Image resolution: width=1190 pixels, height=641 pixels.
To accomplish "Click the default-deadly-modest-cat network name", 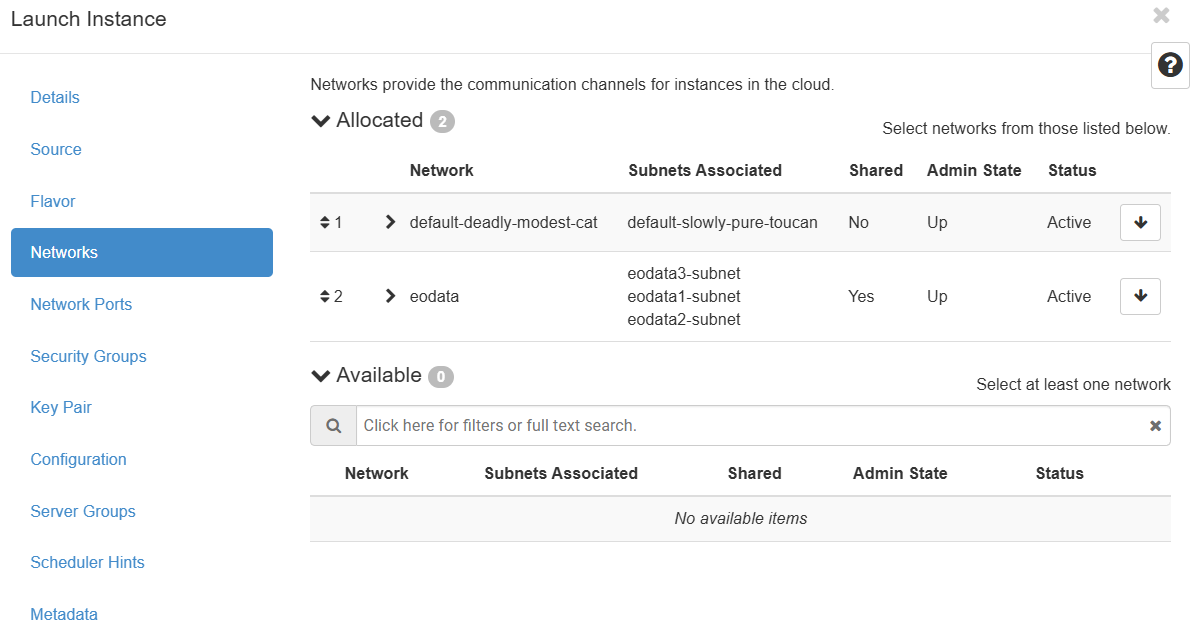I will coord(503,222).
